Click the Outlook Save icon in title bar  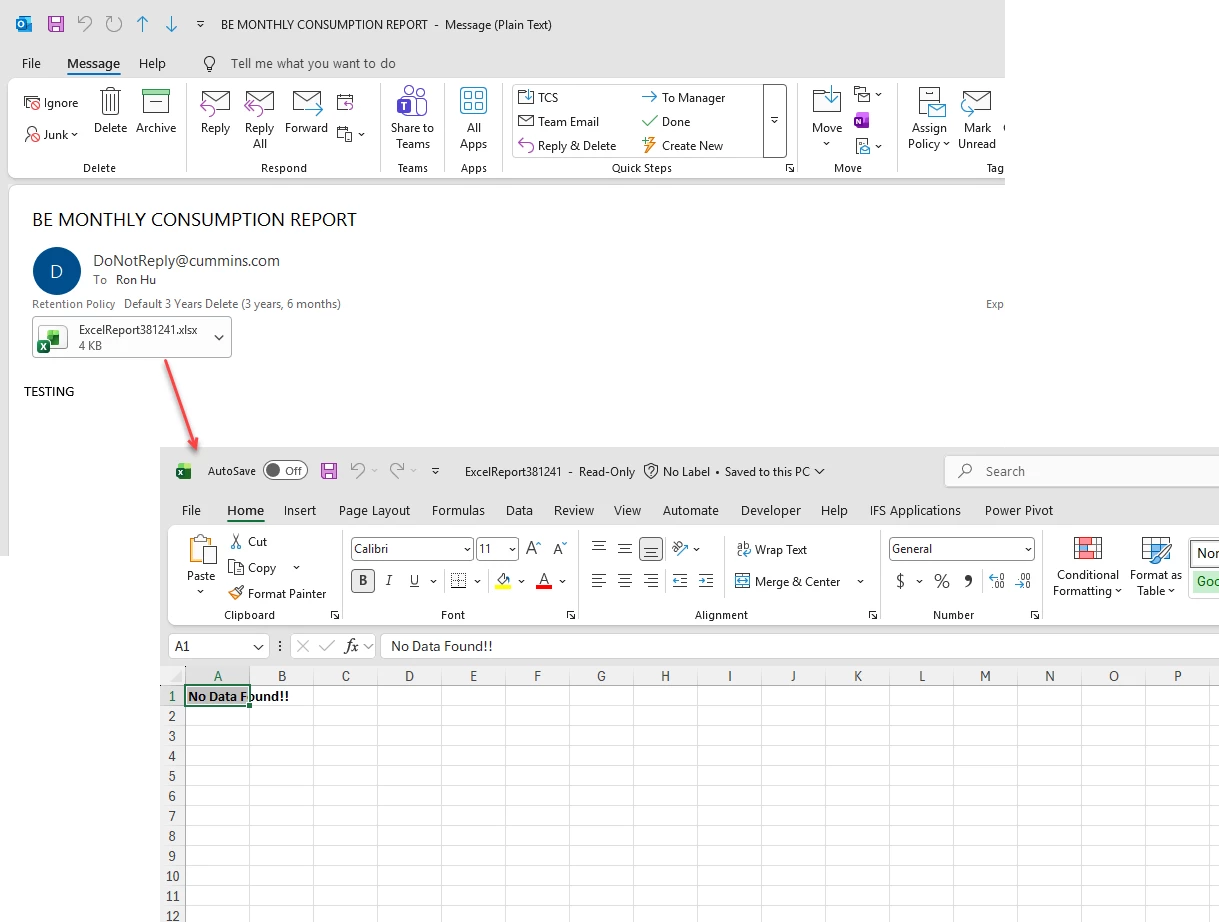pos(56,24)
